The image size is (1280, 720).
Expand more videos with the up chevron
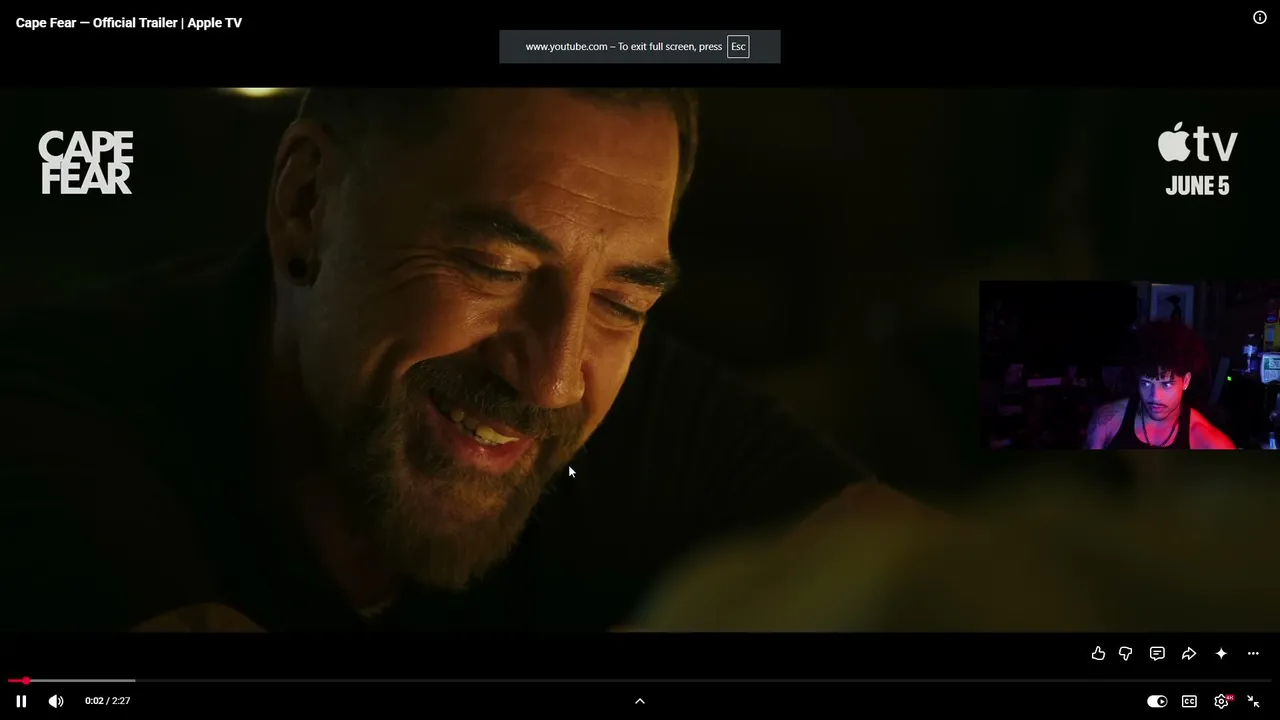click(x=640, y=701)
